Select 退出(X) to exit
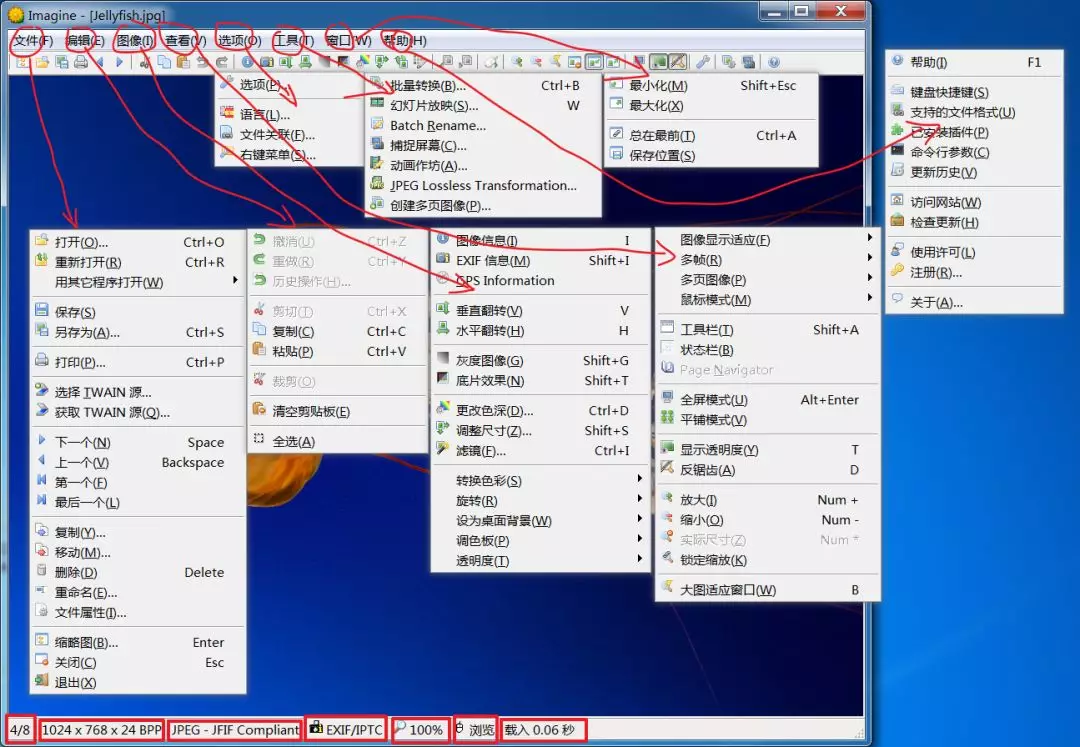 pyautogui.click(x=138, y=682)
